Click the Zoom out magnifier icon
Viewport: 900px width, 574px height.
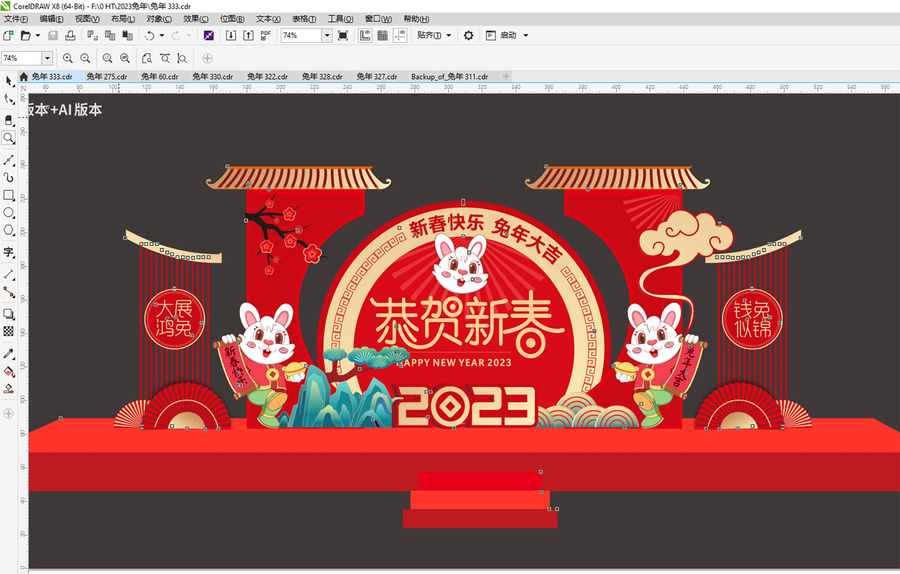click(85, 58)
